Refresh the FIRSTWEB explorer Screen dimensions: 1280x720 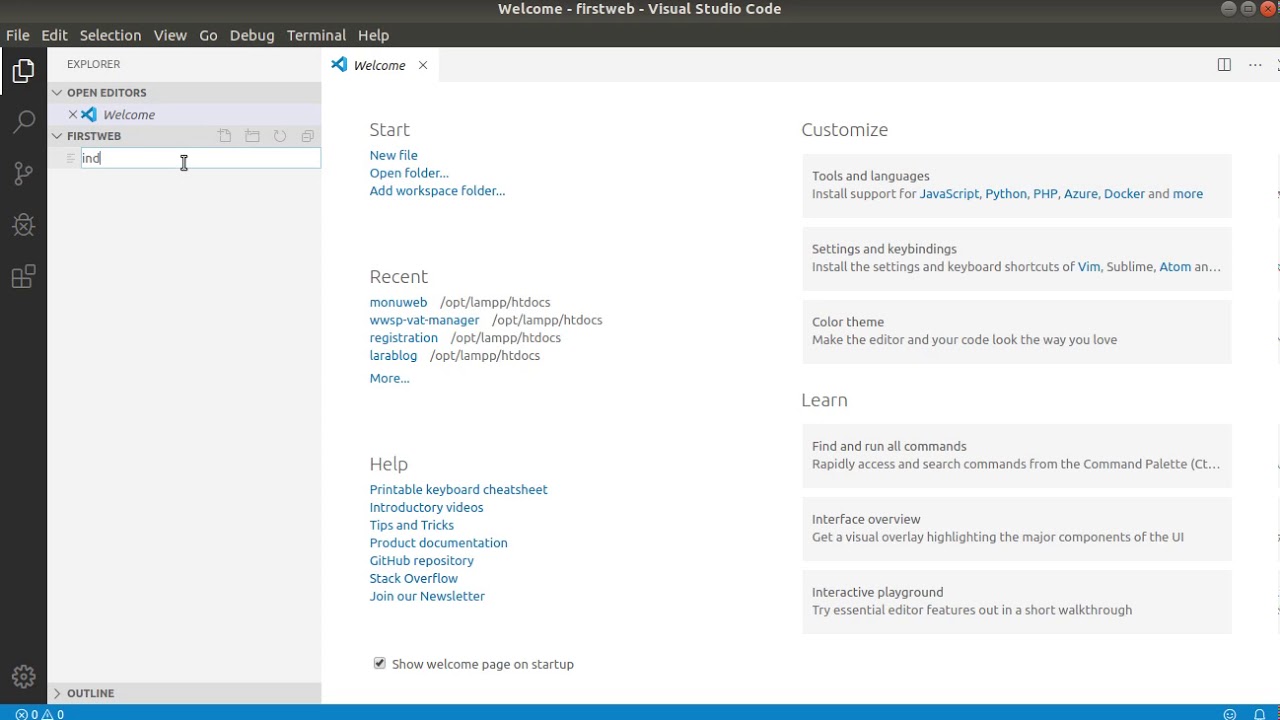[x=280, y=136]
